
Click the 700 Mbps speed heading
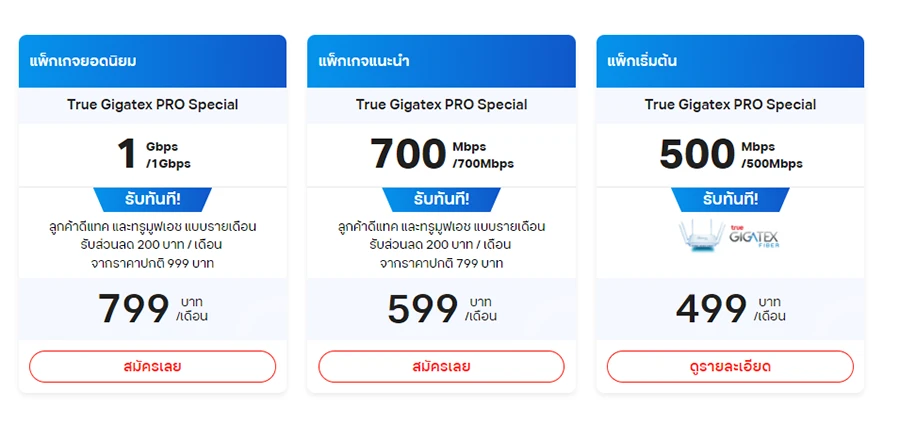(441, 154)
